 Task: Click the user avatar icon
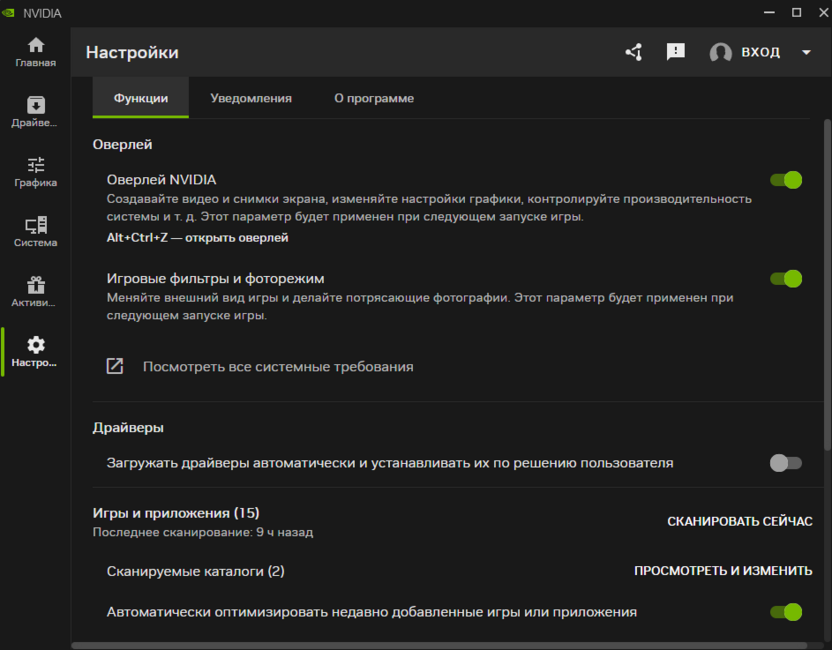point(721,53)
